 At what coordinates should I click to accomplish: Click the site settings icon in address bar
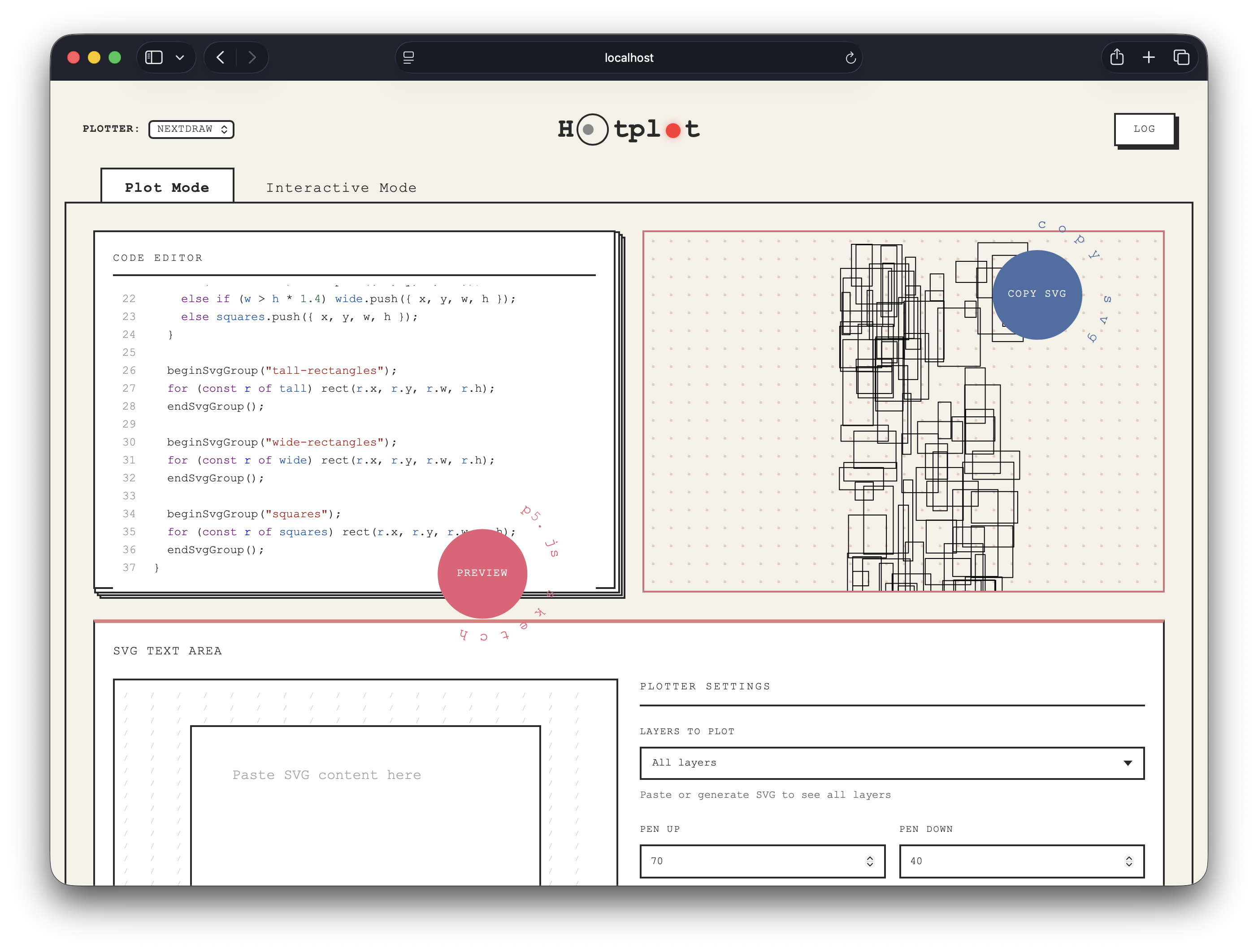408,57
